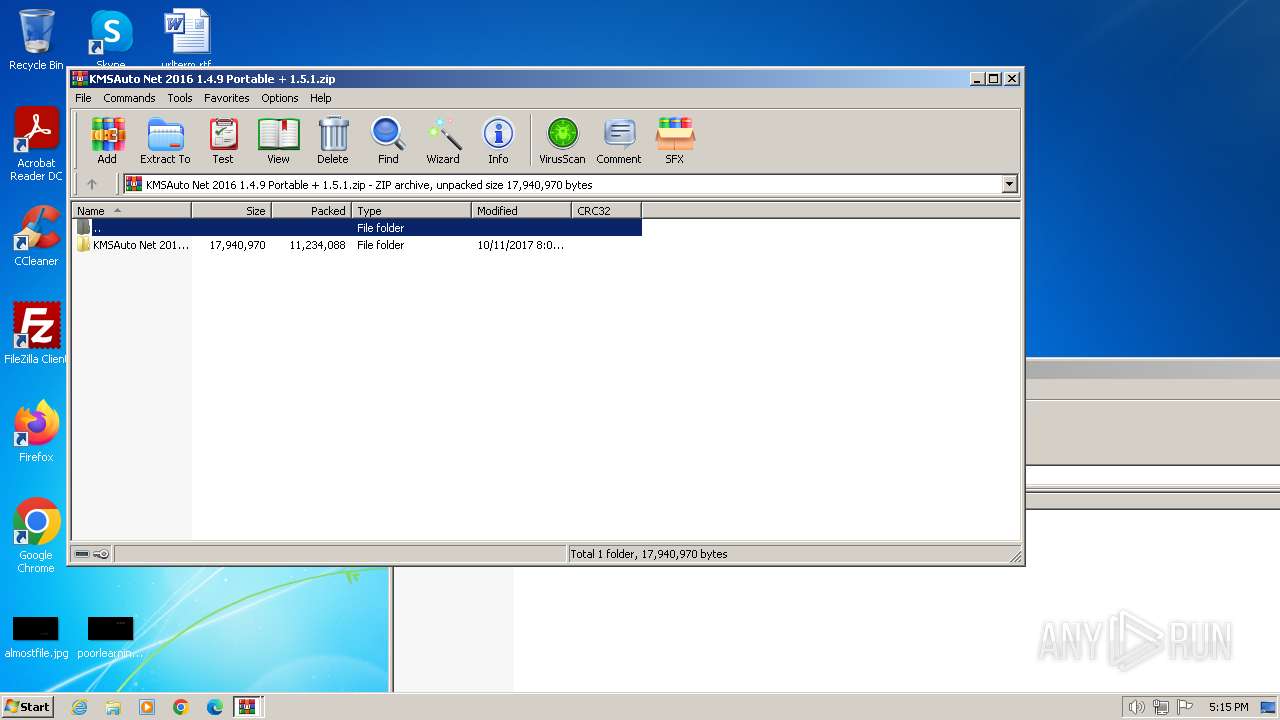Open the Word document icon on desktop
Screen dimensions: 1280x720
pyautogui.click(x=187, y=38)
